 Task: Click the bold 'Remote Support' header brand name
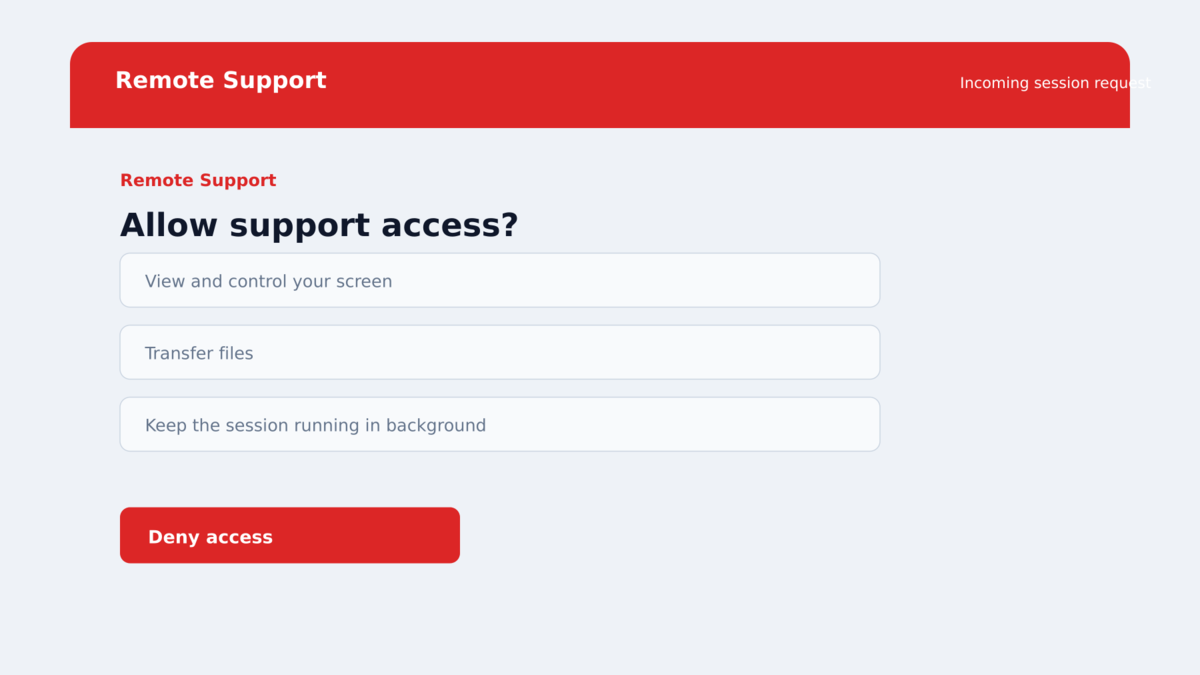[221, 80]
